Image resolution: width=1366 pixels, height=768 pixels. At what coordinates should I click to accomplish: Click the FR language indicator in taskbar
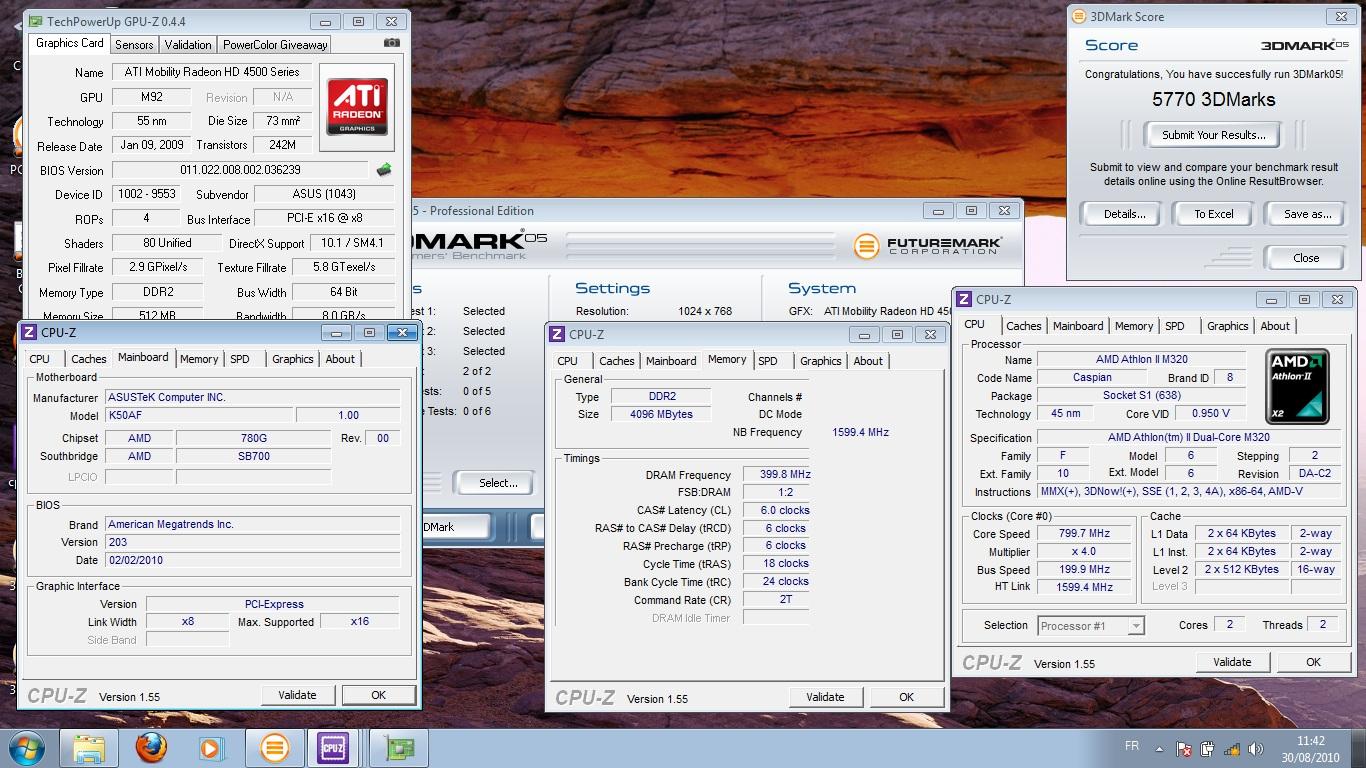[1132, 746]
